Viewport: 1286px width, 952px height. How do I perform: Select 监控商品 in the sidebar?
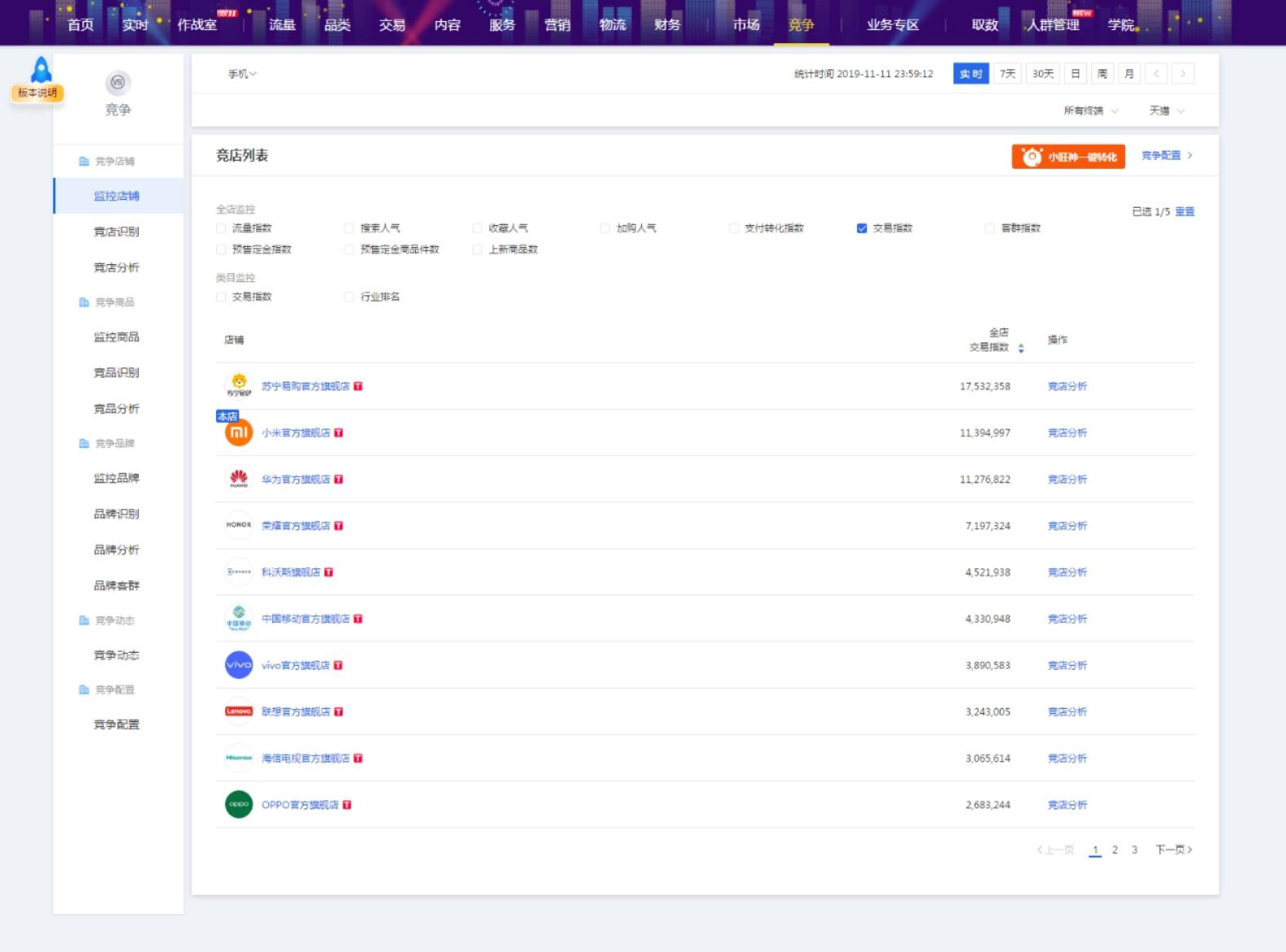point(117,337)
